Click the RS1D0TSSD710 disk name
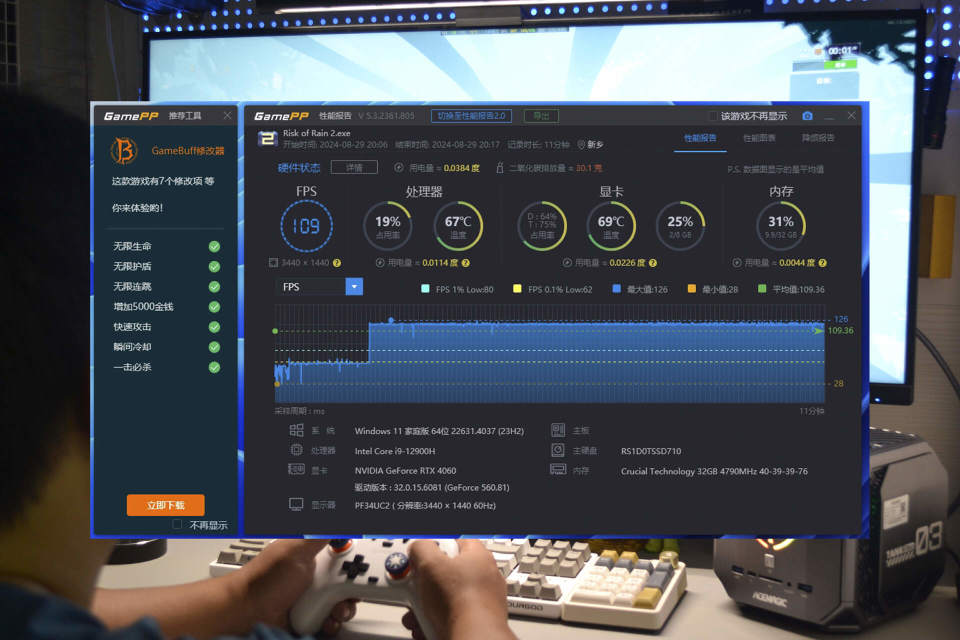The image size is (960, 640). 651,451
